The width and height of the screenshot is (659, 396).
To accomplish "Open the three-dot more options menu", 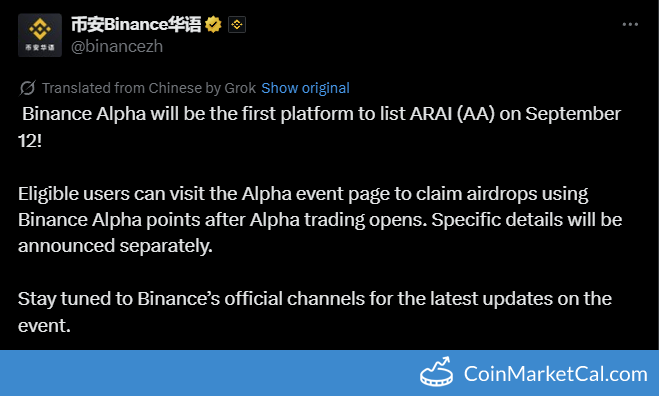I will click(x=630, y=25).
